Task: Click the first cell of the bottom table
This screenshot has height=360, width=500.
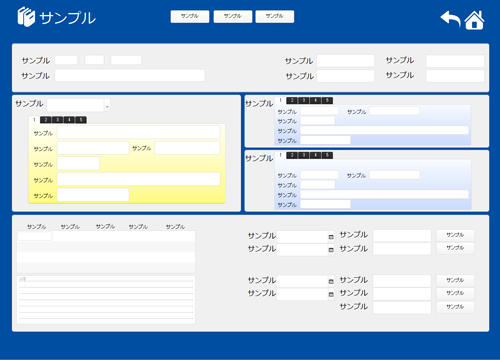Action: (35, 236)
